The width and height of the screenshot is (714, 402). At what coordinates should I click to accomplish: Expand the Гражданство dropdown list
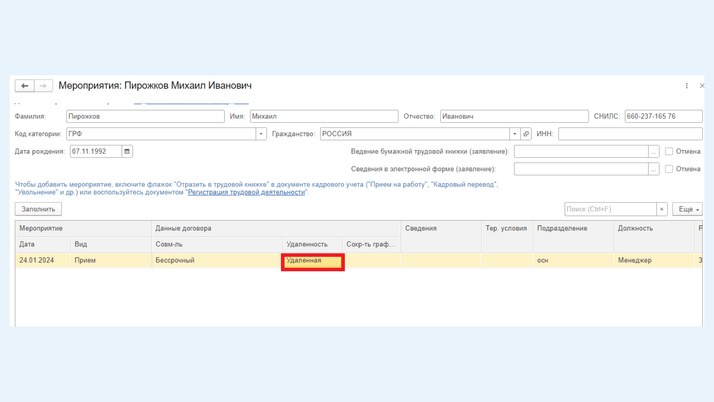click(x=514, y=134)
